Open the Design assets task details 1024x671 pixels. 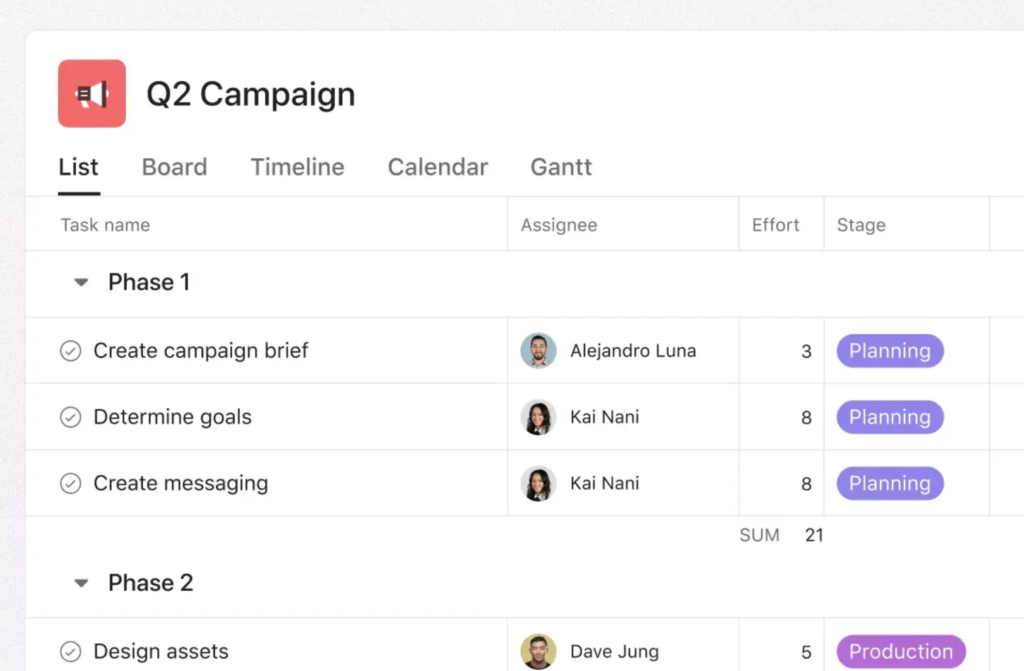[160, 650]
